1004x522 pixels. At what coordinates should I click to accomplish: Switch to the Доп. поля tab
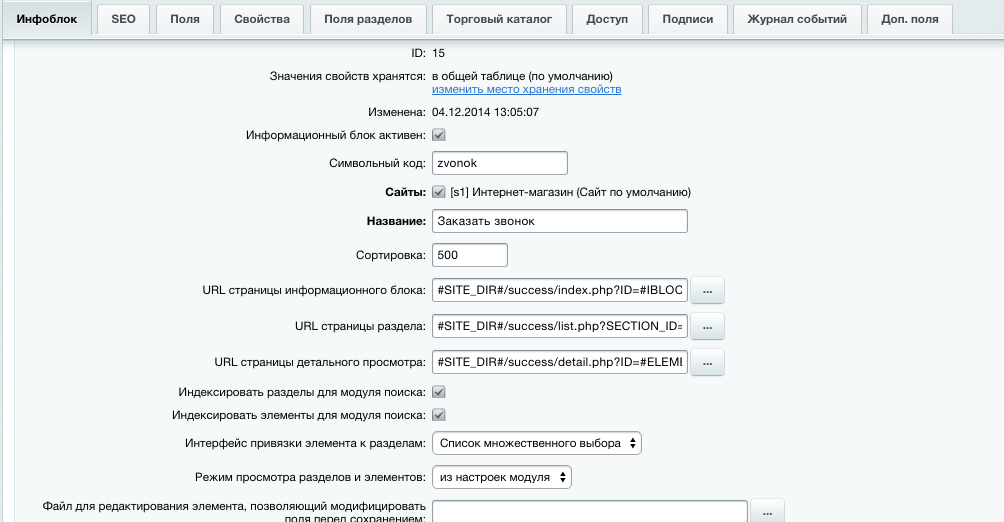(x=909, y=18)
